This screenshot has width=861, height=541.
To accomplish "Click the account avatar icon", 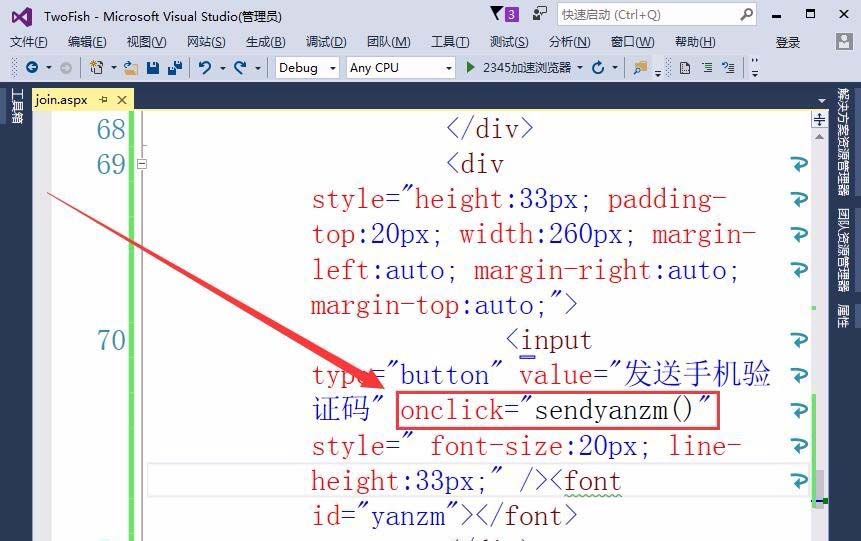I will 843,42.
